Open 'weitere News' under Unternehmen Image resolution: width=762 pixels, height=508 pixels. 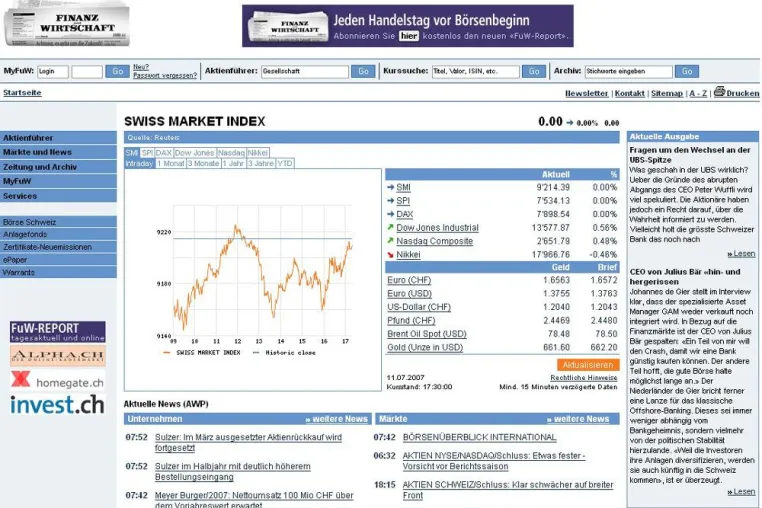(336, 419)
